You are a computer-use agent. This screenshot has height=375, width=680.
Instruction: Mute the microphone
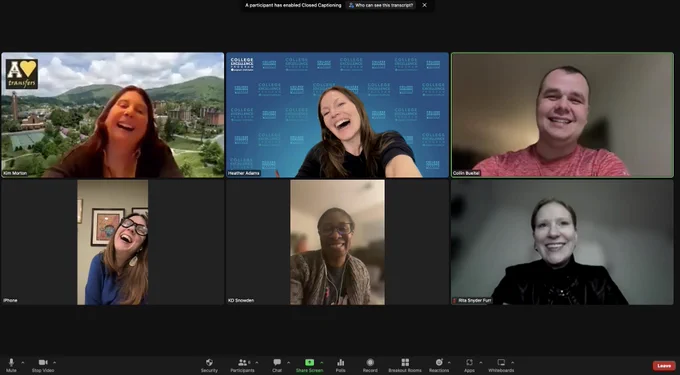tap(11, 365)
